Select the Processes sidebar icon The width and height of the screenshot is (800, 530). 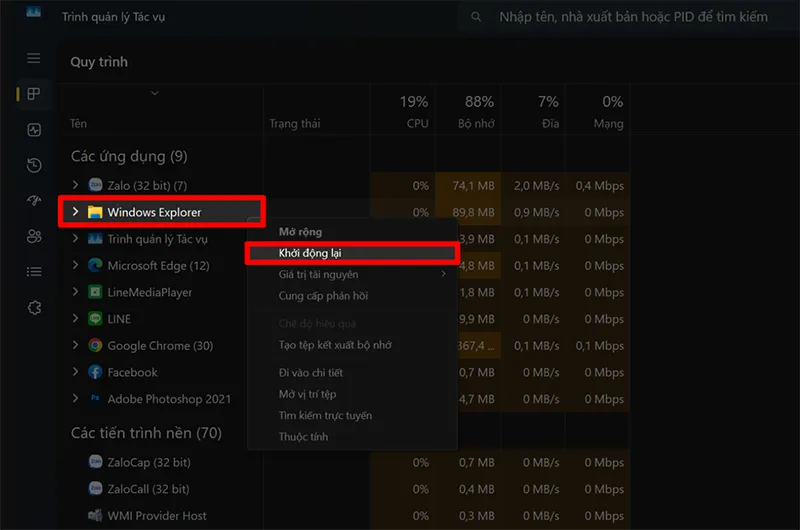pyautogui.click(x=34, y=94)
